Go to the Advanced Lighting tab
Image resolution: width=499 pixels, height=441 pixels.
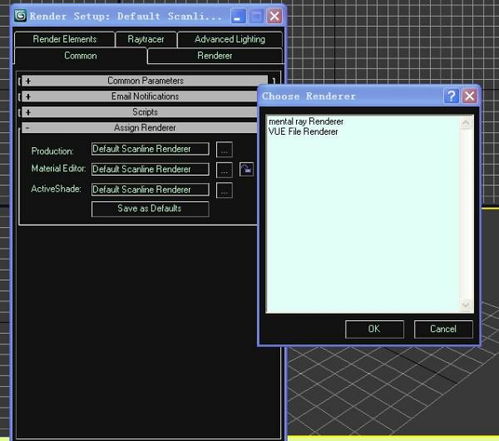[x=230, y=39]
